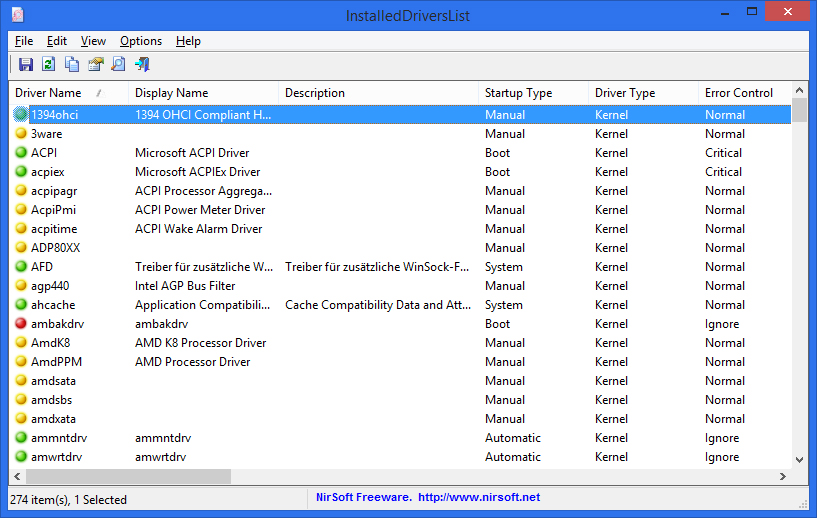This screenshot has width=817, height=518.
Task: Click the vertical scrollbar up arrow
Action: (x=799, y=90)
